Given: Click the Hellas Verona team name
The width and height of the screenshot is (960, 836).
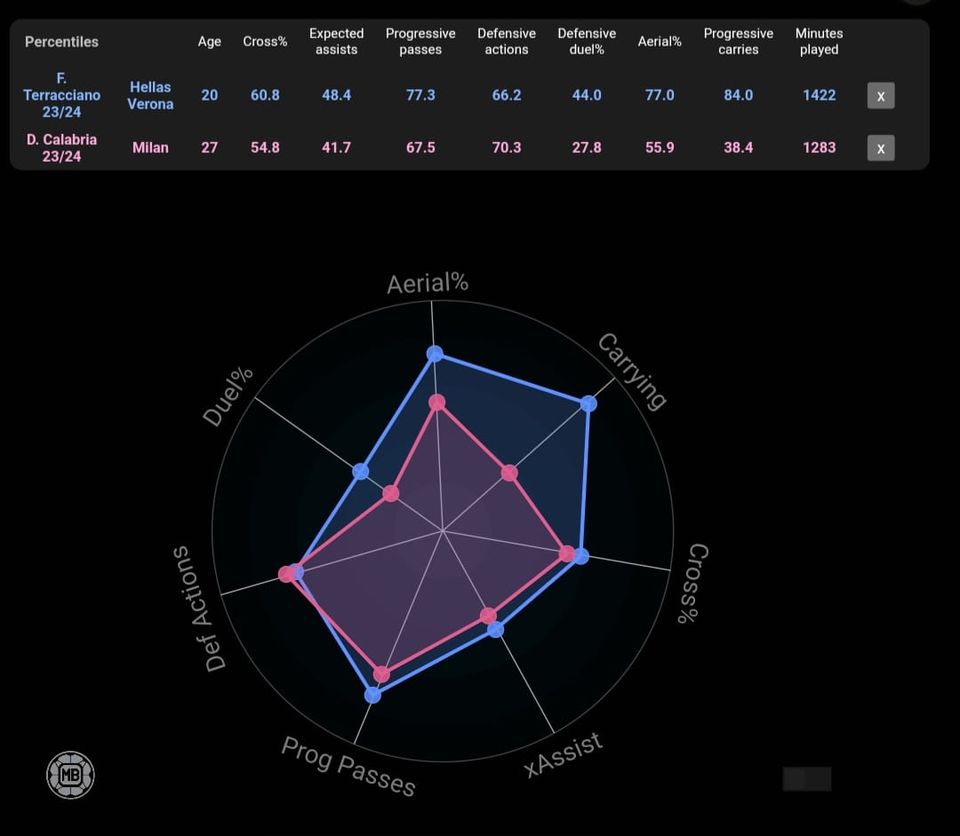Looking at the screenshot, I should (x=150, y=96).
